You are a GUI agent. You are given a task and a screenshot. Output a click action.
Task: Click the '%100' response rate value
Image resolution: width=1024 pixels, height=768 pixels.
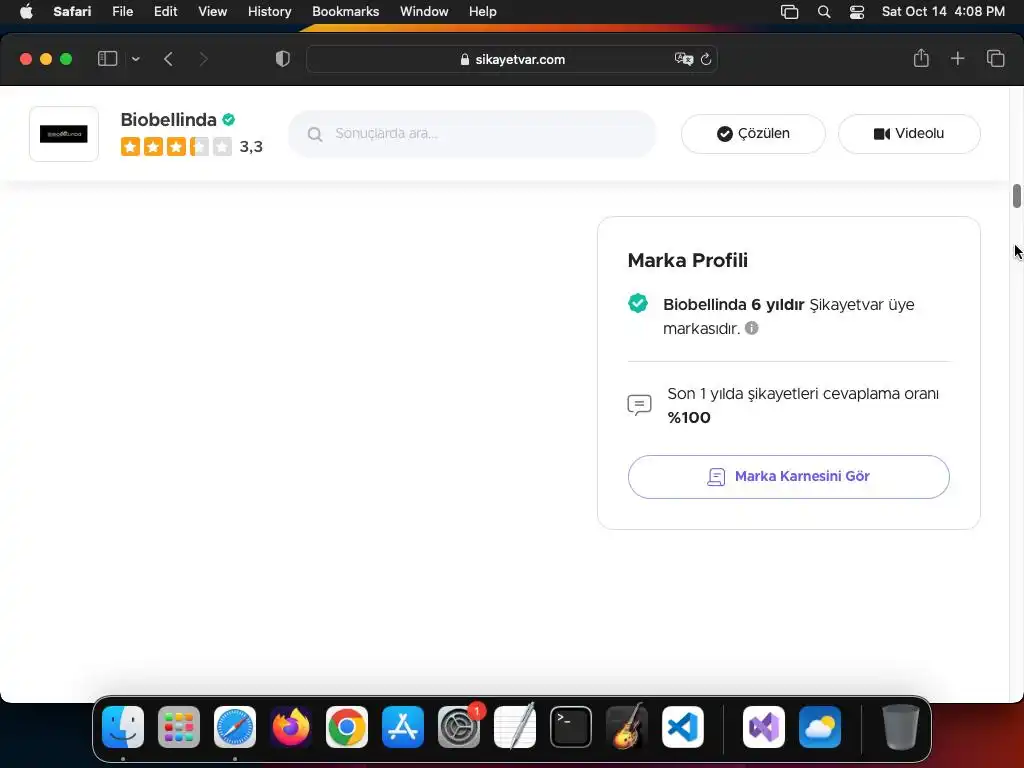point(689,418)
